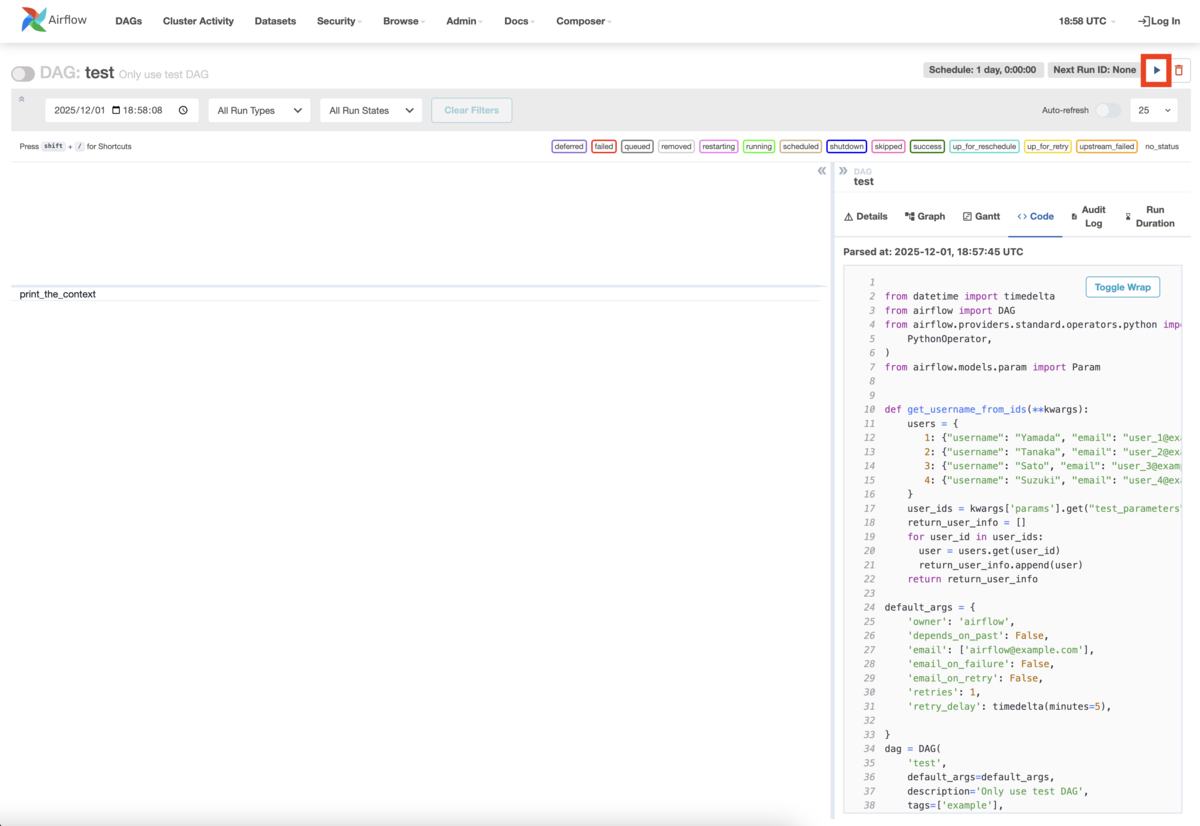The image size is (1200, 826).
Task: Switch to the Details tab
Action: (866, 216)
